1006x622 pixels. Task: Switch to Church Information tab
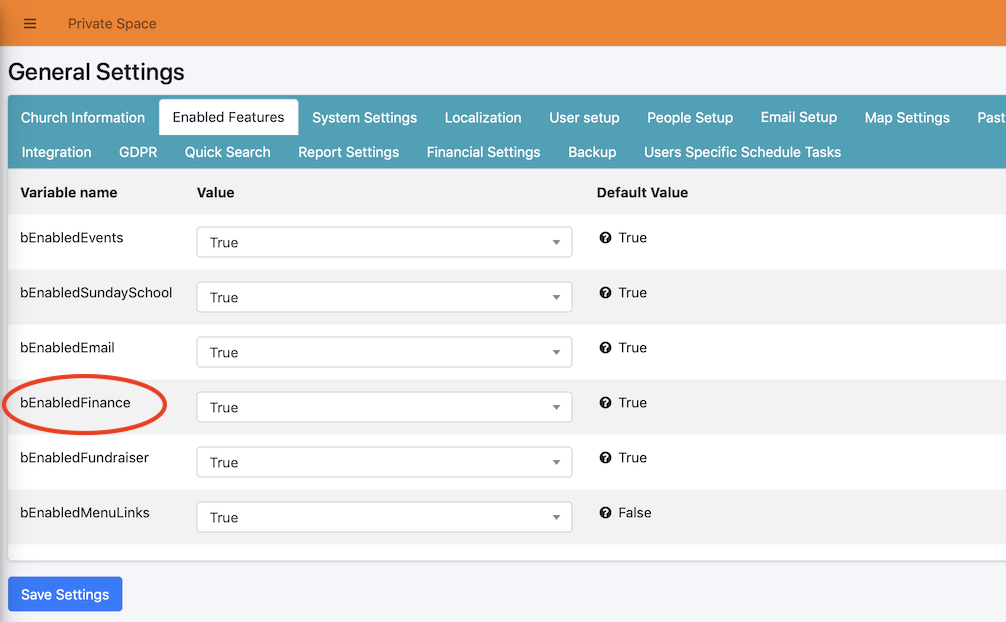tap(83, 117)
